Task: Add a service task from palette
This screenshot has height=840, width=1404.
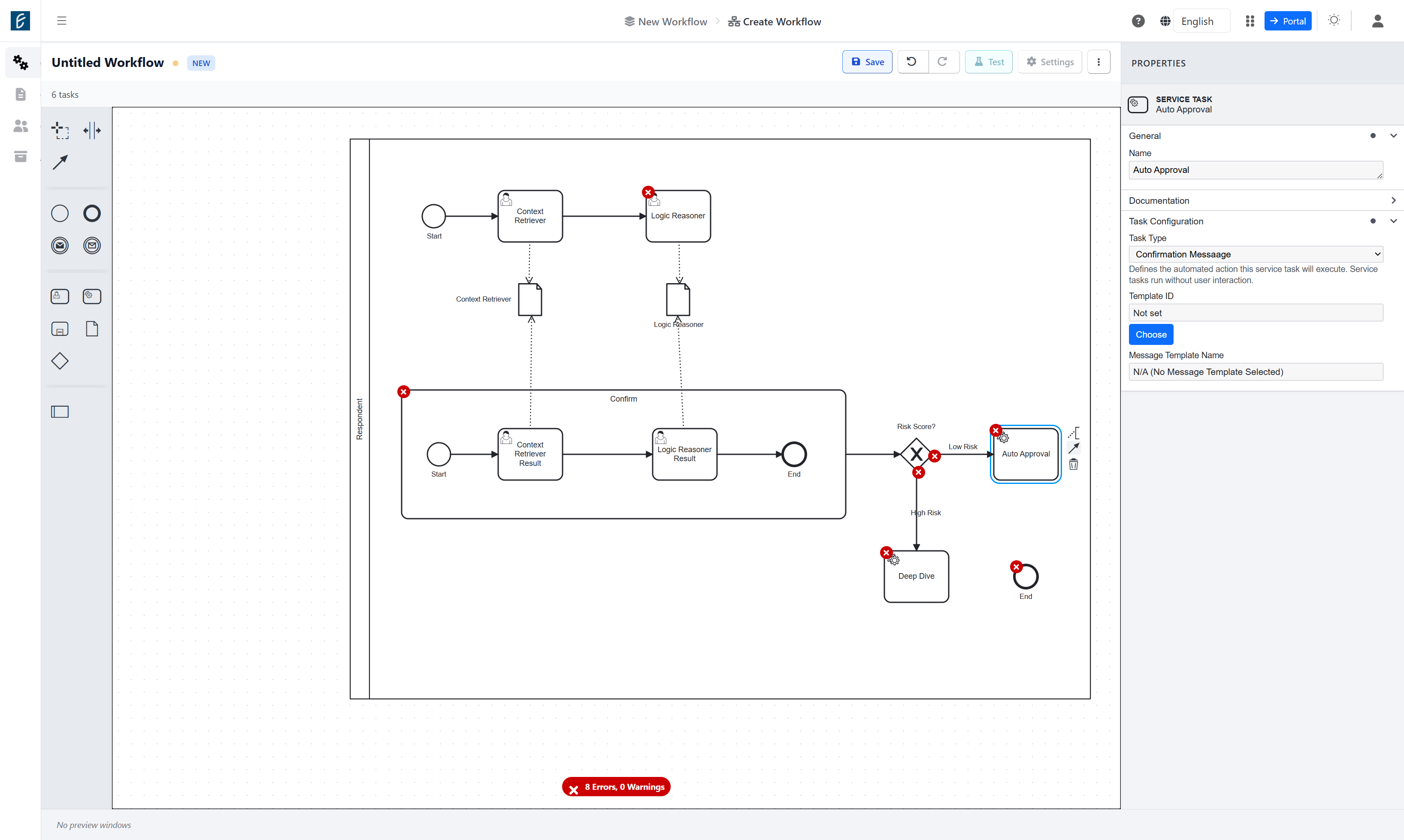Action: click(x=92, y=296)
